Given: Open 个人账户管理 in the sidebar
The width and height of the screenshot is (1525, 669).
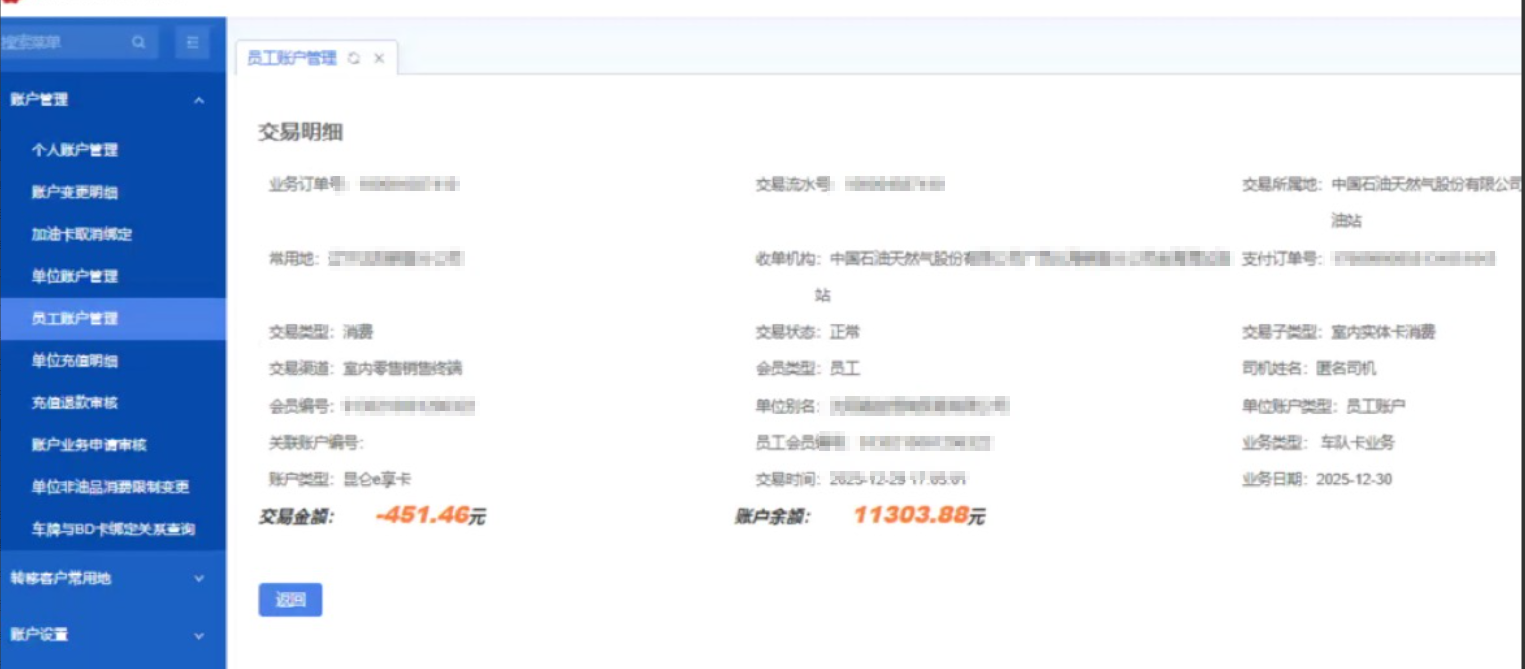Looking at the screenshot, I should [75, 150].
